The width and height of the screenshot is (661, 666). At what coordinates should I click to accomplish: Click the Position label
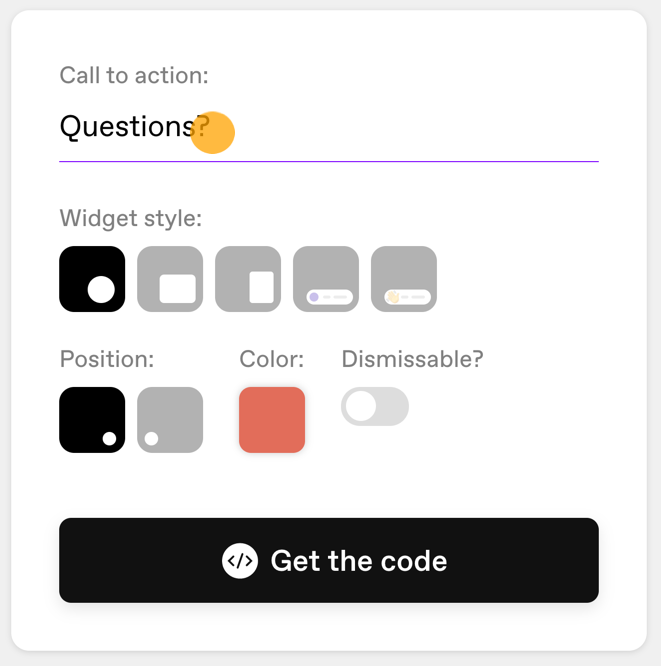[x=107, y=359]
